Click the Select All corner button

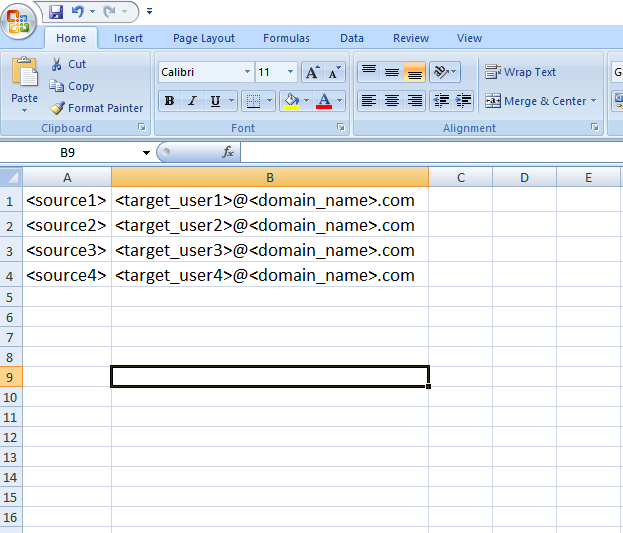coord(11,177)
